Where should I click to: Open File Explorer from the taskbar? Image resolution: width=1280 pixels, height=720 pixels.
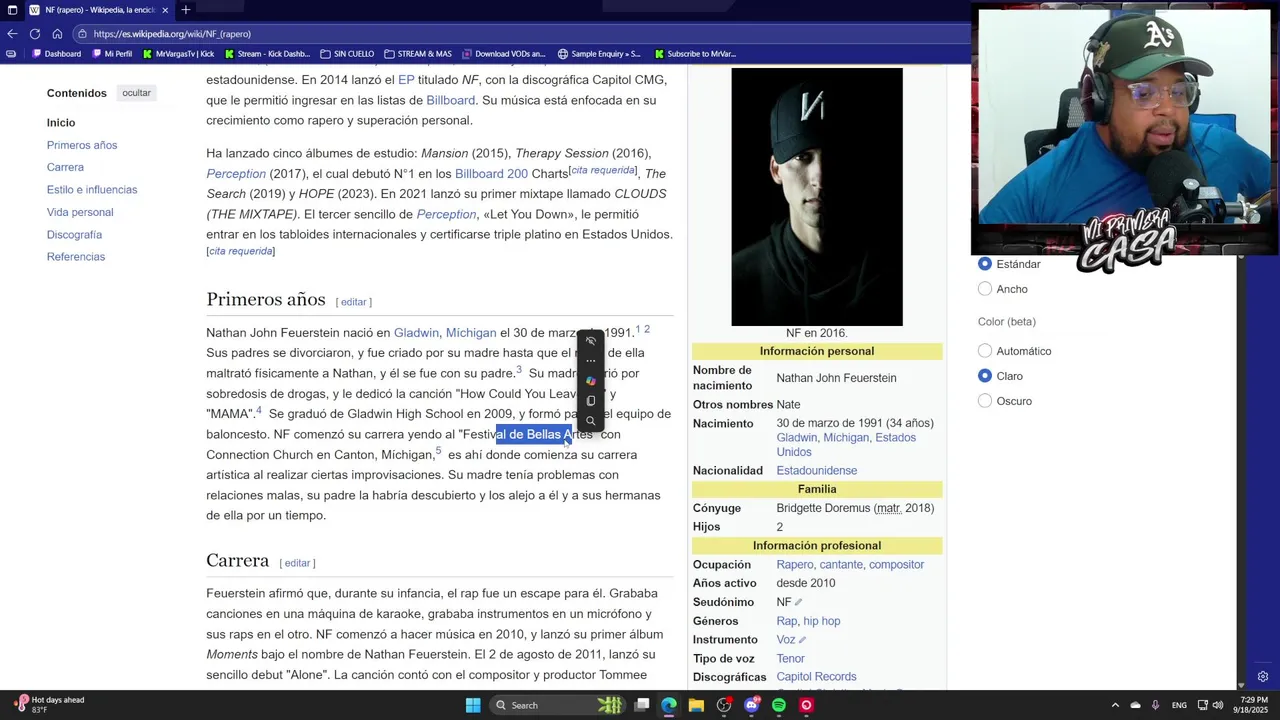696,705
